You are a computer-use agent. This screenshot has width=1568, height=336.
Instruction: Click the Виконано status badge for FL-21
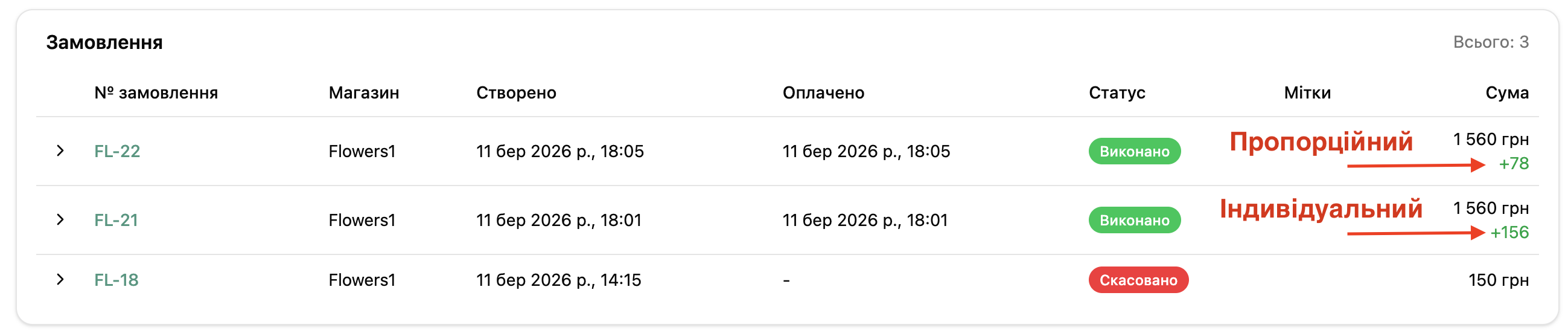tap(1134, 220)
